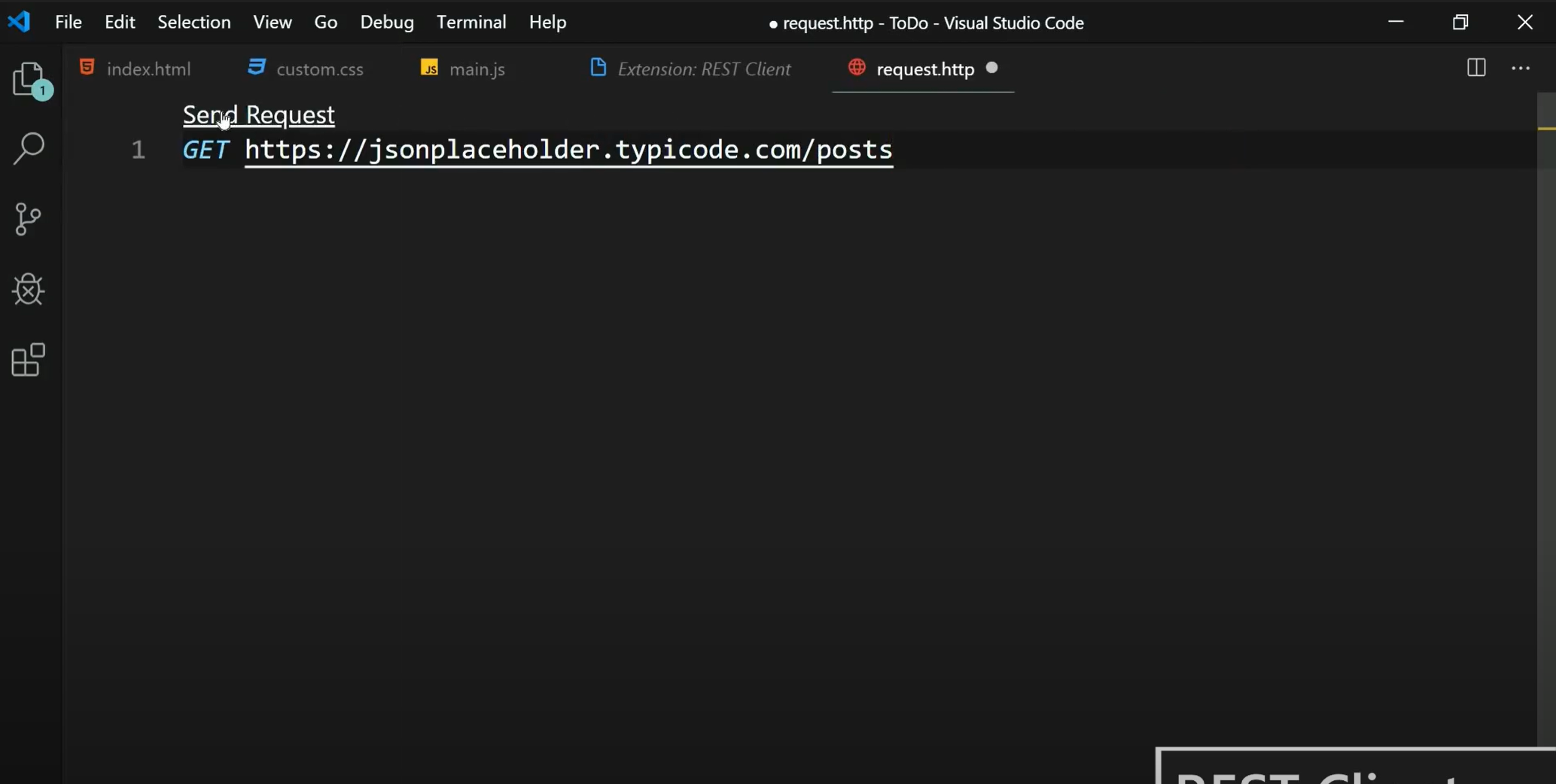Split the editor to the right
Image resolution: width=1556 pixels, height=784 pixels.
tap(1476, 68)
